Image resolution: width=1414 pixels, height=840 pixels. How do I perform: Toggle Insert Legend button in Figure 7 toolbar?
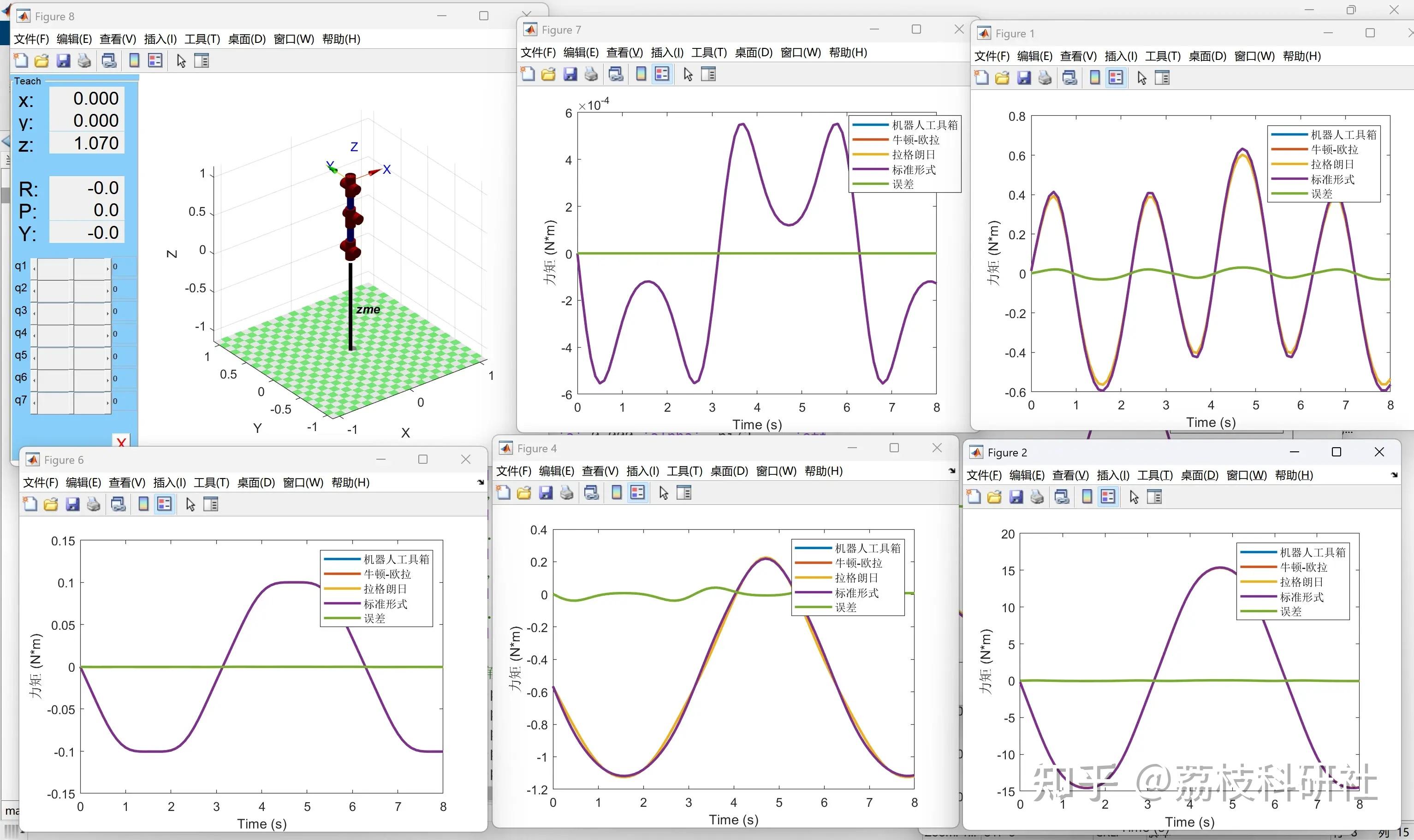pyautogui.click(x=662, y=74)
